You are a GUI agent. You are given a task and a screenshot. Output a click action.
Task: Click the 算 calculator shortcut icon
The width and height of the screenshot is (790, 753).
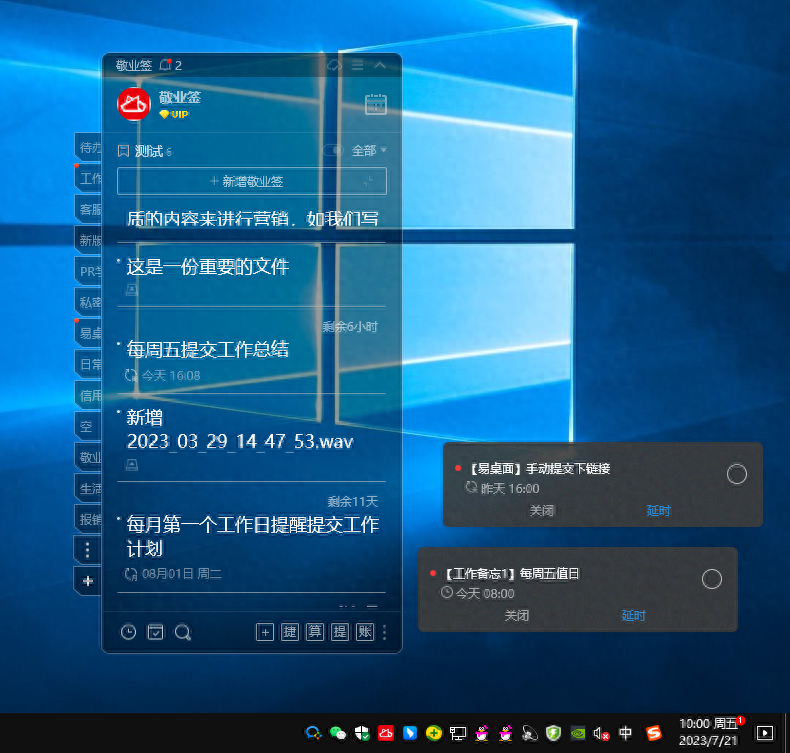(314, 631)
